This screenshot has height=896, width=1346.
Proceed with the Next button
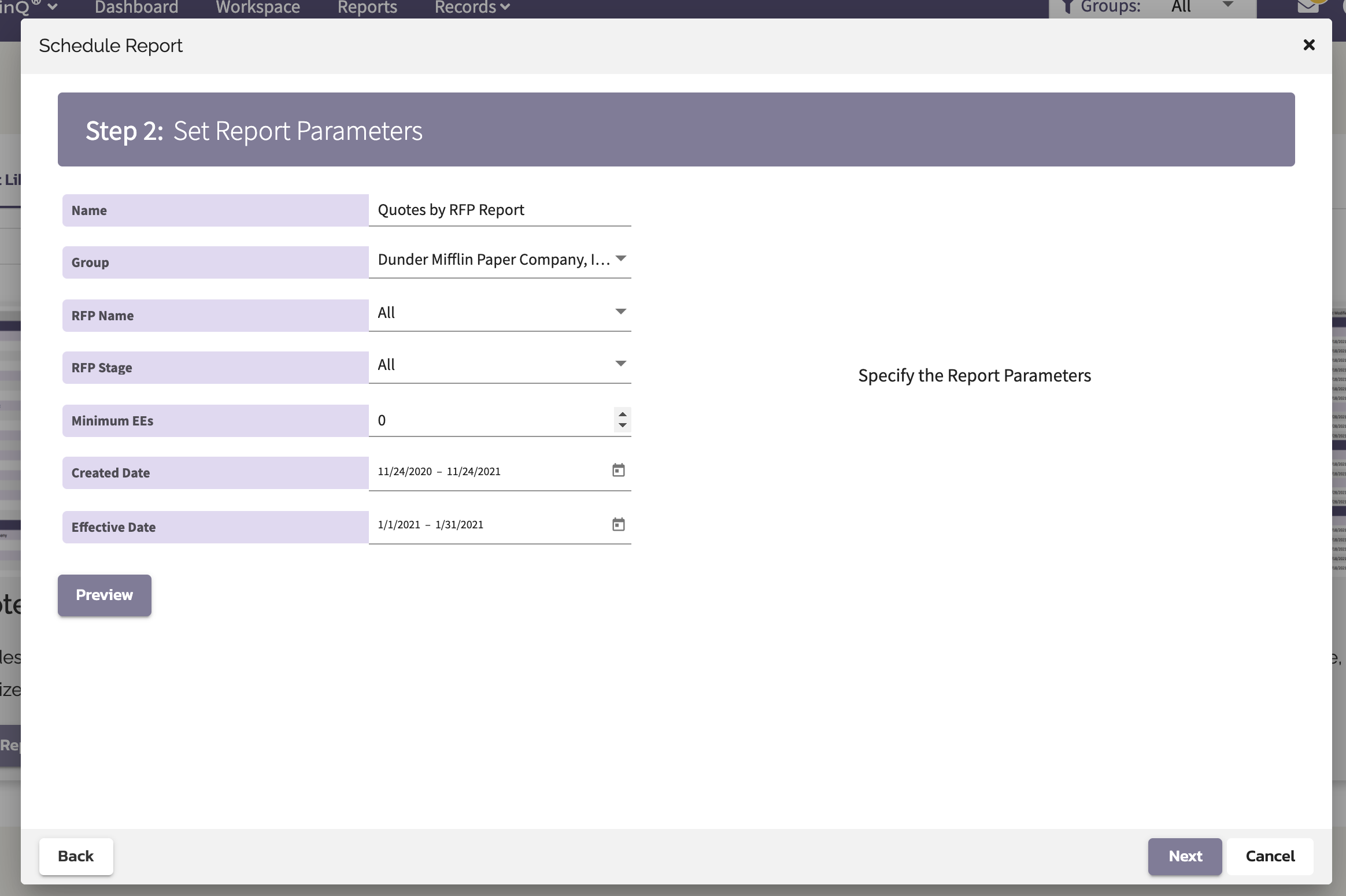click(x=1185, y=856)
